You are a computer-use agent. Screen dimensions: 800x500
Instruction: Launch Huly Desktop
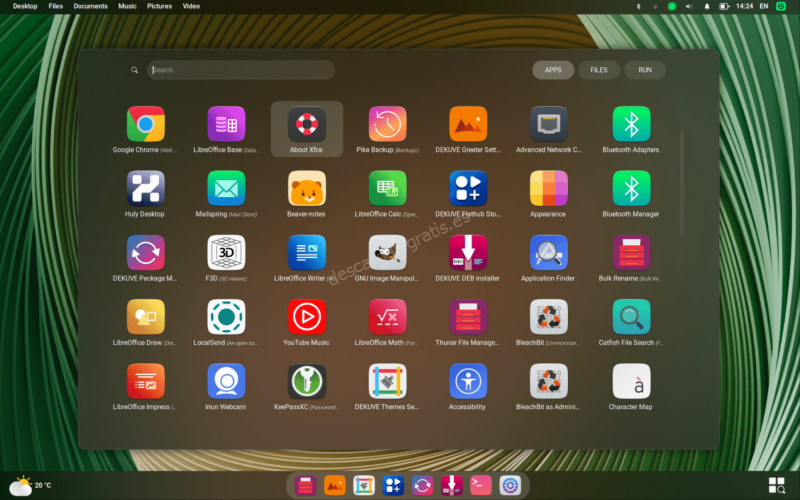coord(145,188)
